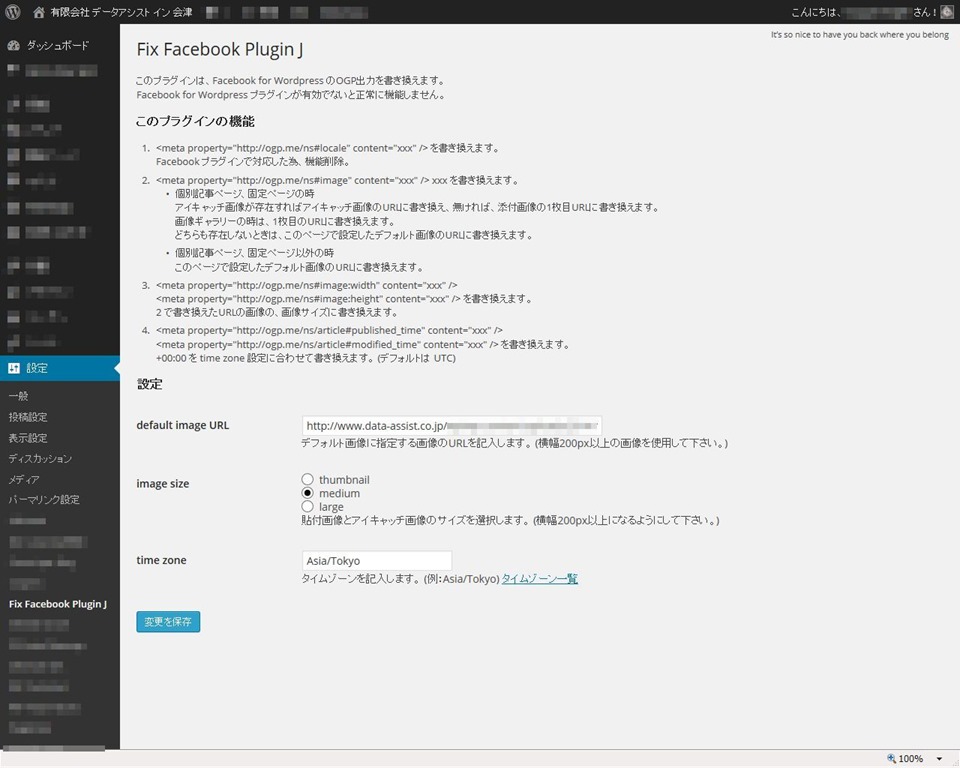Open ダッシュボード in the sidebar
The height and width of the screenshot is (768, 960).
(58, 45)
